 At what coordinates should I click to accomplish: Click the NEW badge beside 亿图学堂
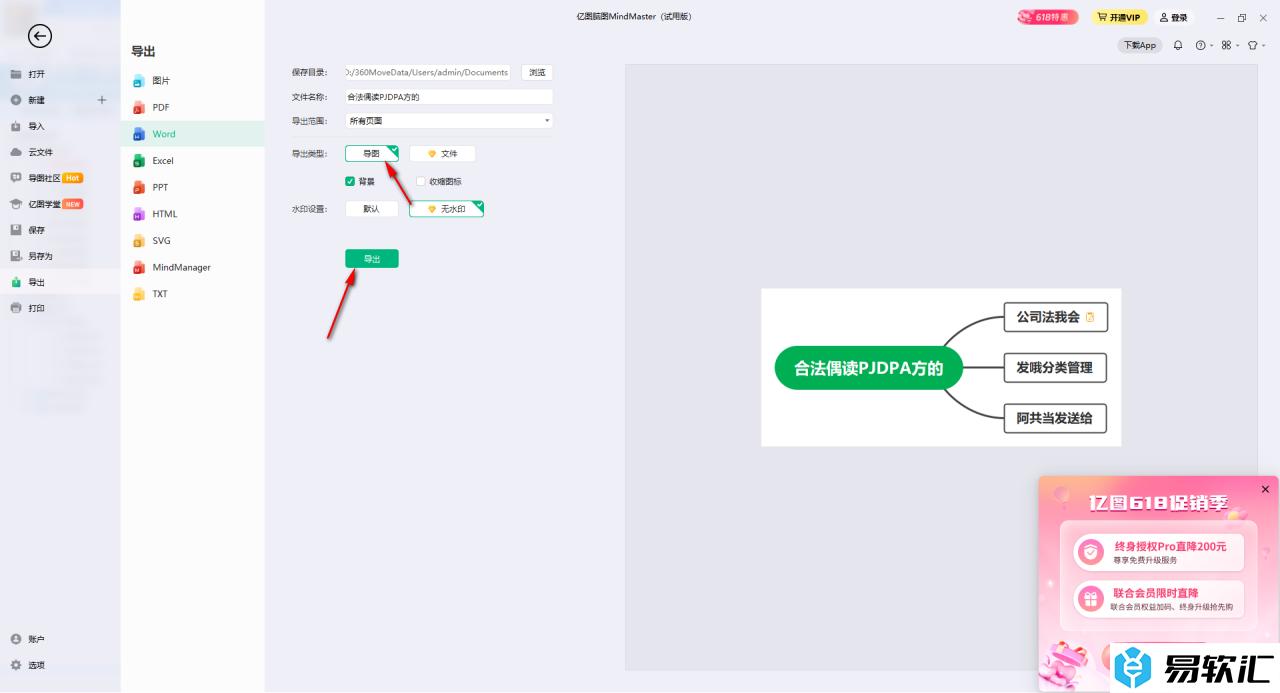click(x=73, y=204)
